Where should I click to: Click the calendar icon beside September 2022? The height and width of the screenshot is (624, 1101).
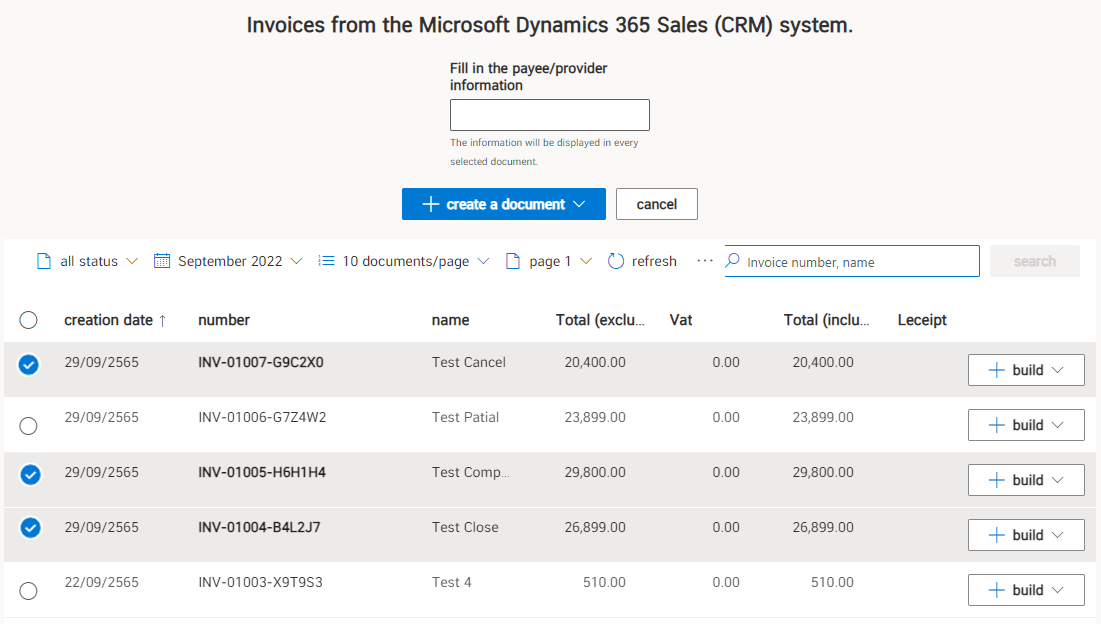coord(162,261)
